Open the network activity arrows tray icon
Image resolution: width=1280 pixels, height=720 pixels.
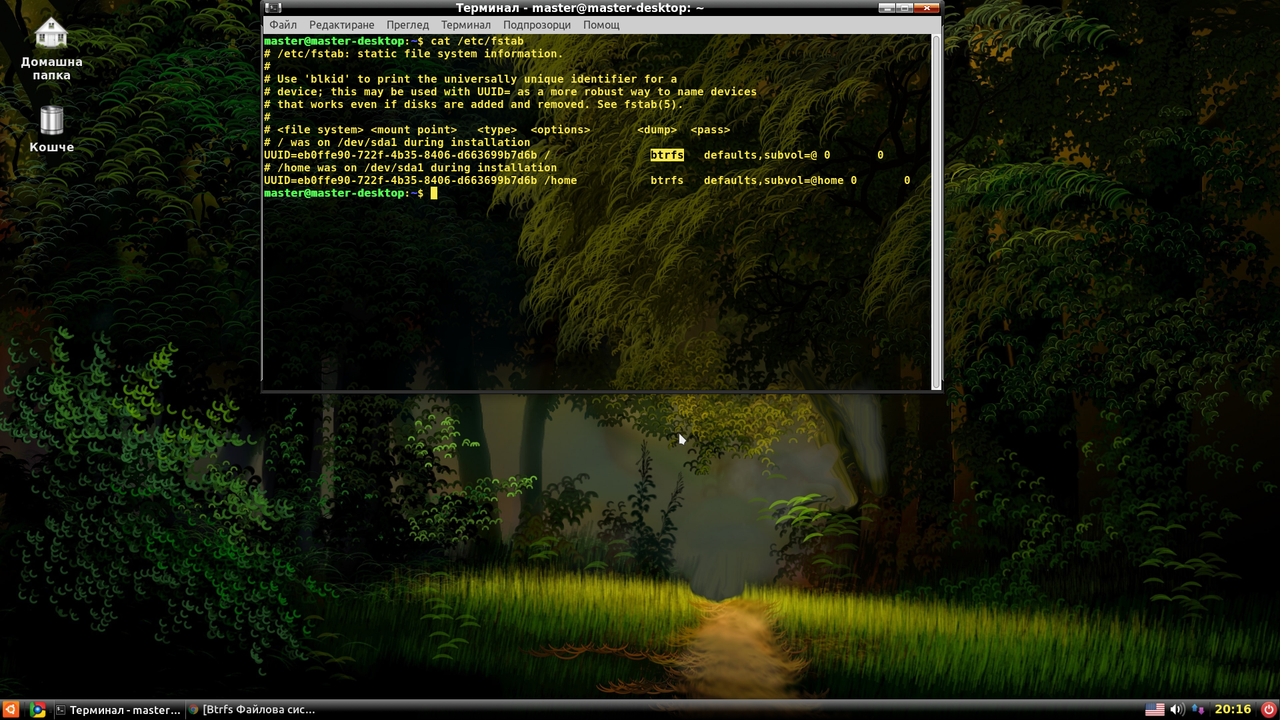[1198, 710]
